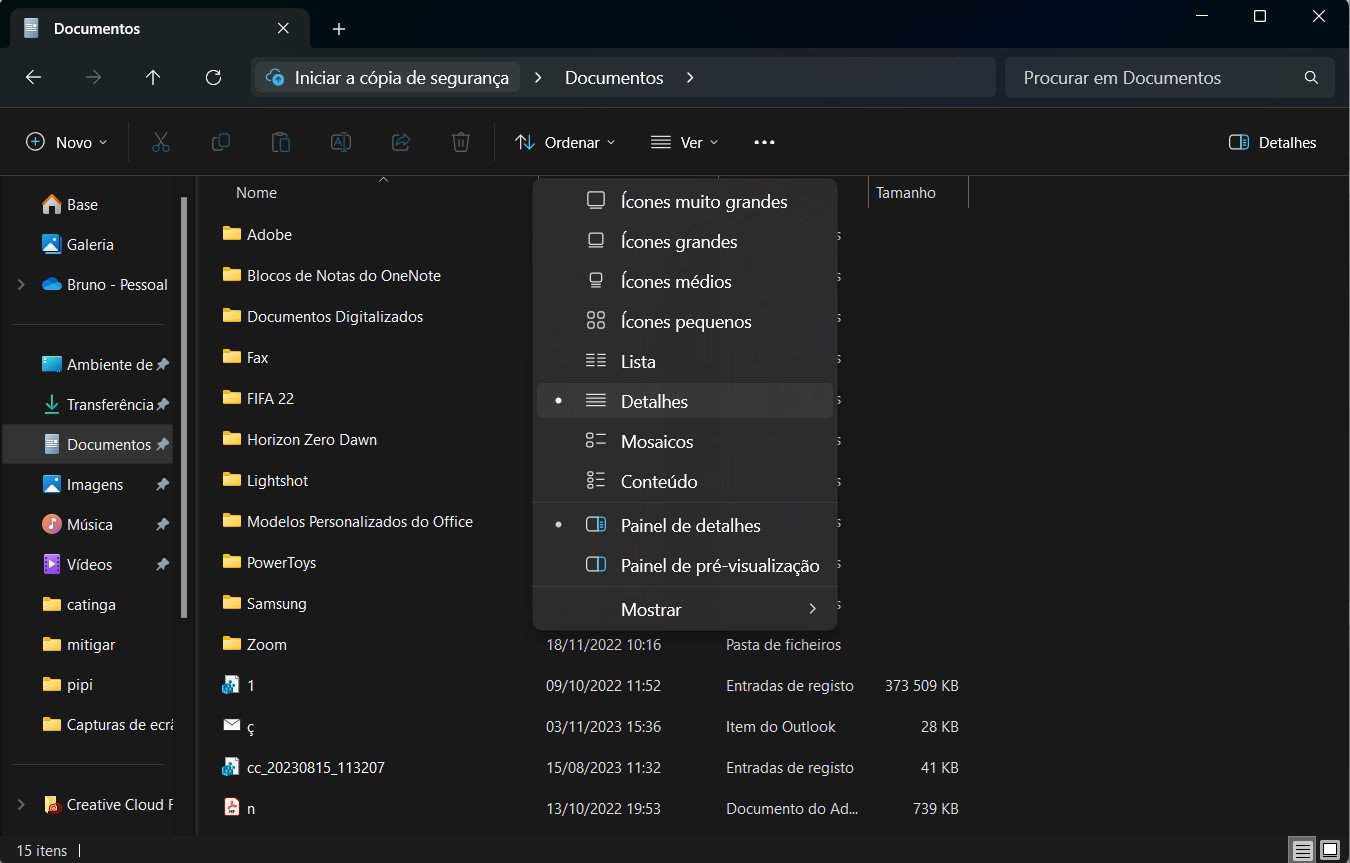Expand the Bruno - Pessoal tree item
The width and height of the screenshot is (1350, 863).
tap(22, 284)
